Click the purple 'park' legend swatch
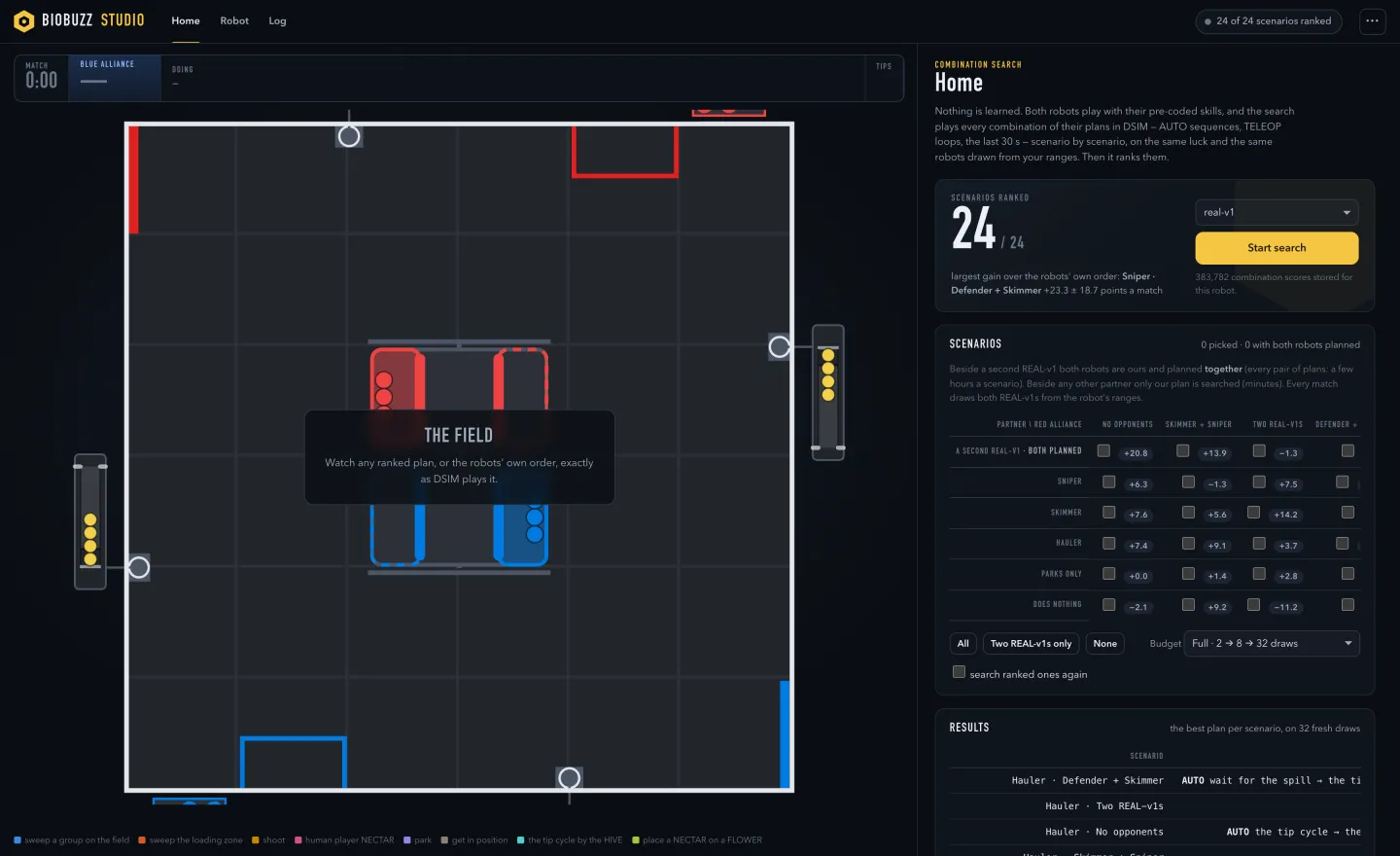 pyautogui.click(x=407, y=840)
